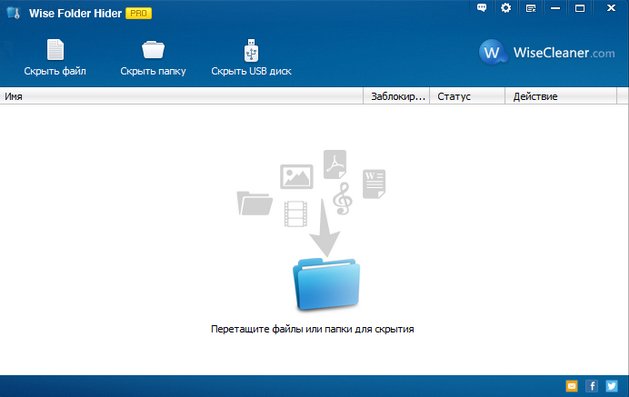The image size is (629, 397).
Task: Open the feedback chat bubble icon
Action: (x=482, y=8)
